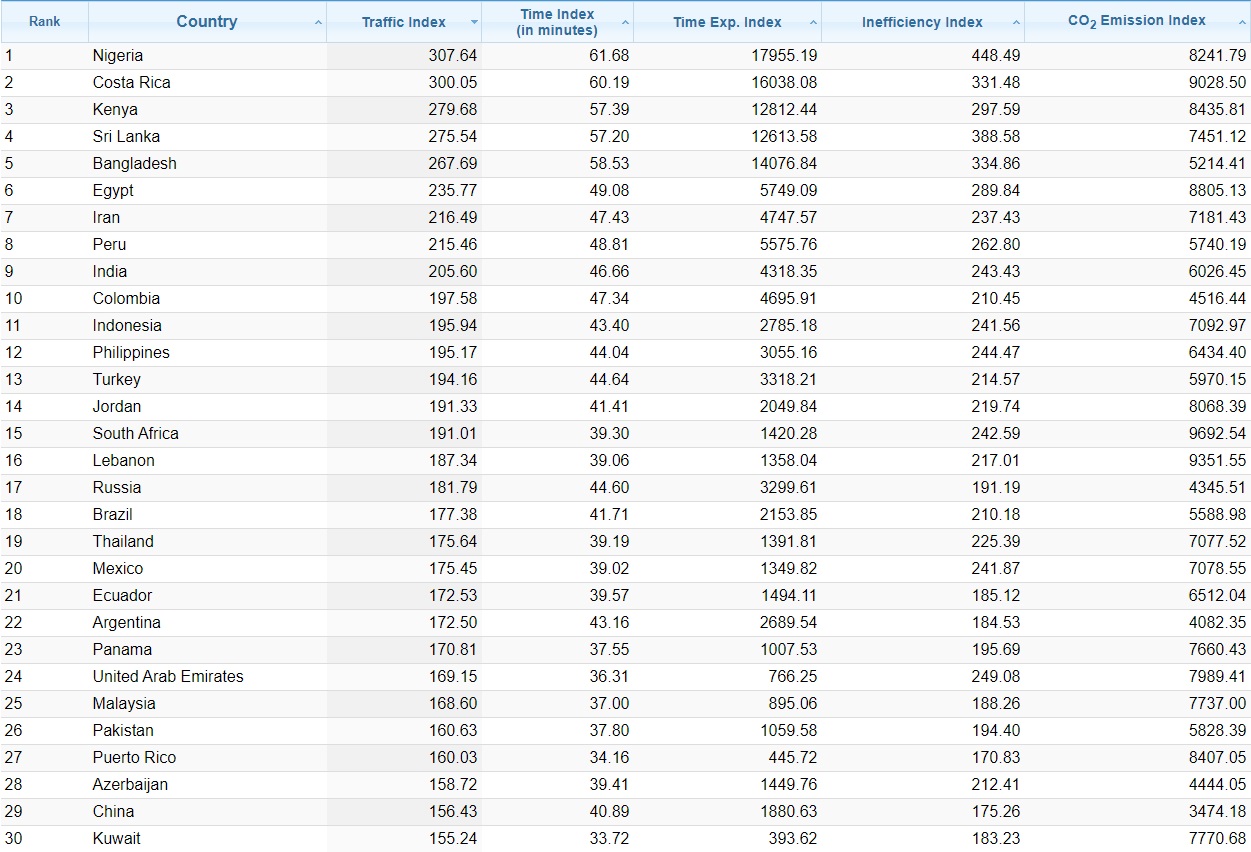The height and width of the screenshot is (852, 1251).
Task: Click sort arrow in Inefficiency Index header
Action: click(1016, 22)
